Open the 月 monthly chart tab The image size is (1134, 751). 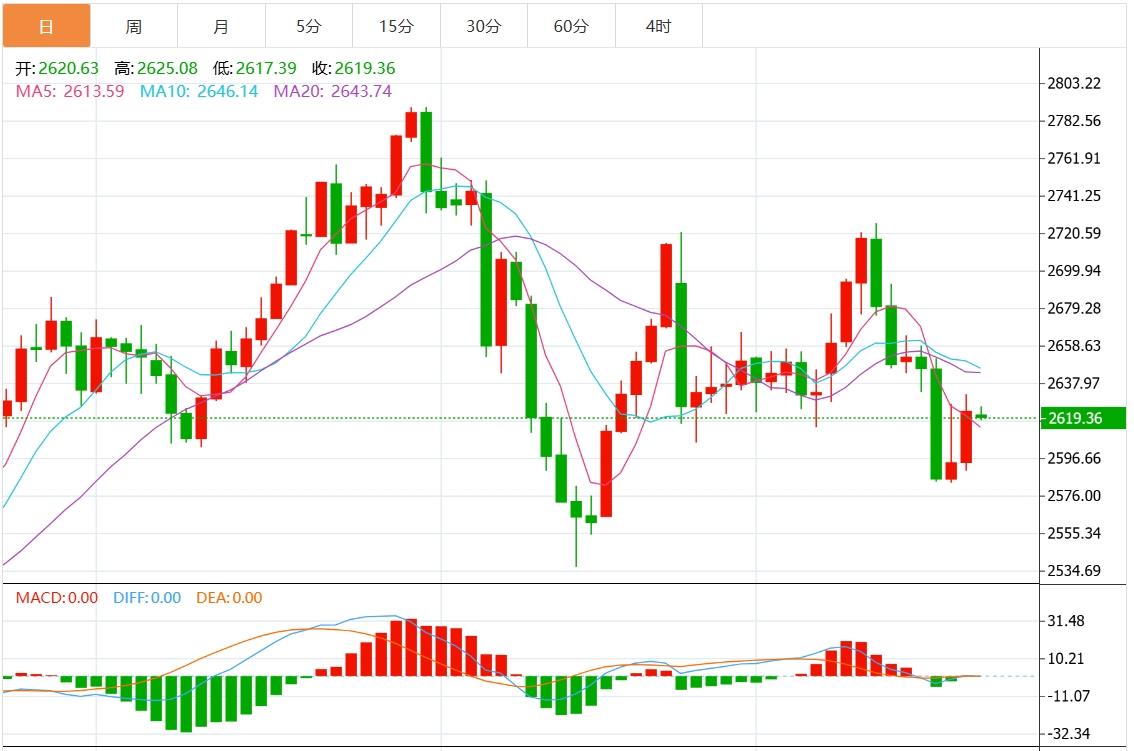(x=221, y=26)
